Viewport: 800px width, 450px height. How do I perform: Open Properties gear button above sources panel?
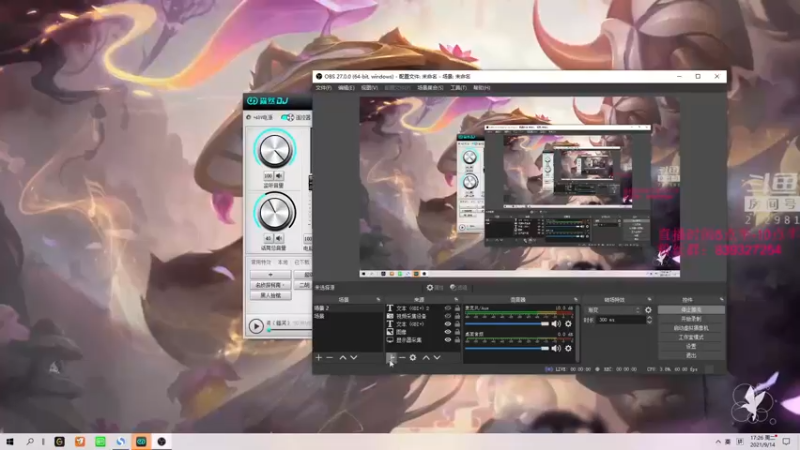click(x=435, y=288)
